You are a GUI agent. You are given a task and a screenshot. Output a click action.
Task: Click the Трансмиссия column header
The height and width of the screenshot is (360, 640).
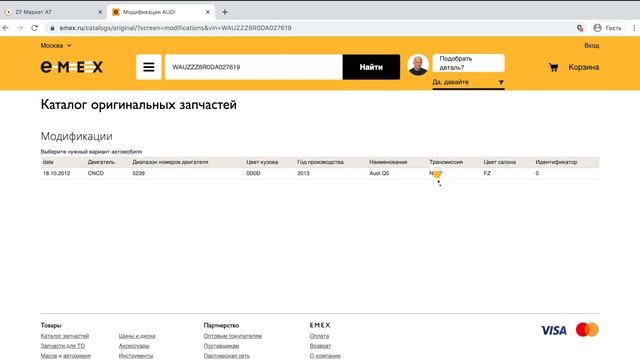pos(446,162)
